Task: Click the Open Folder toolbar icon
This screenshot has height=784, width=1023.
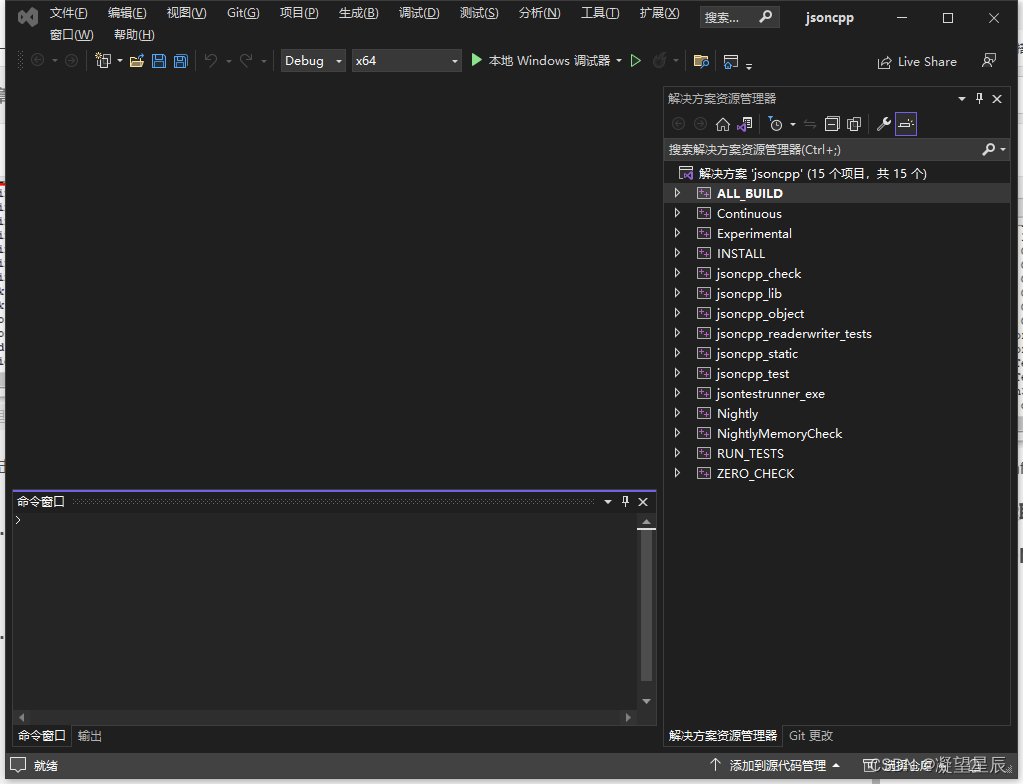Action: tap(701, 61)
